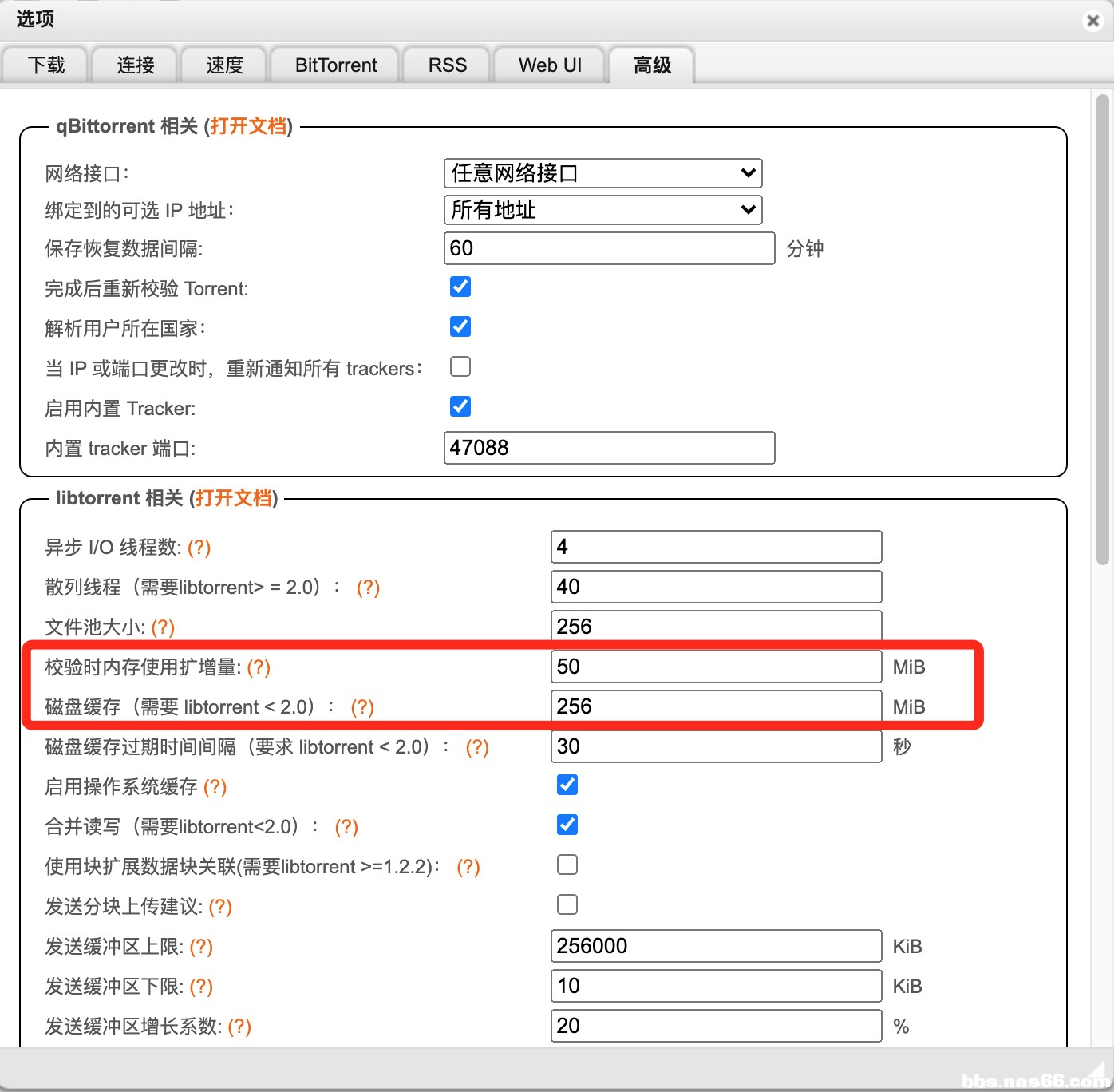This screenshot has height=1092, width=1114.
Task: Click the 异步 I/O 线程数 input field
Action: coord(717,547)
